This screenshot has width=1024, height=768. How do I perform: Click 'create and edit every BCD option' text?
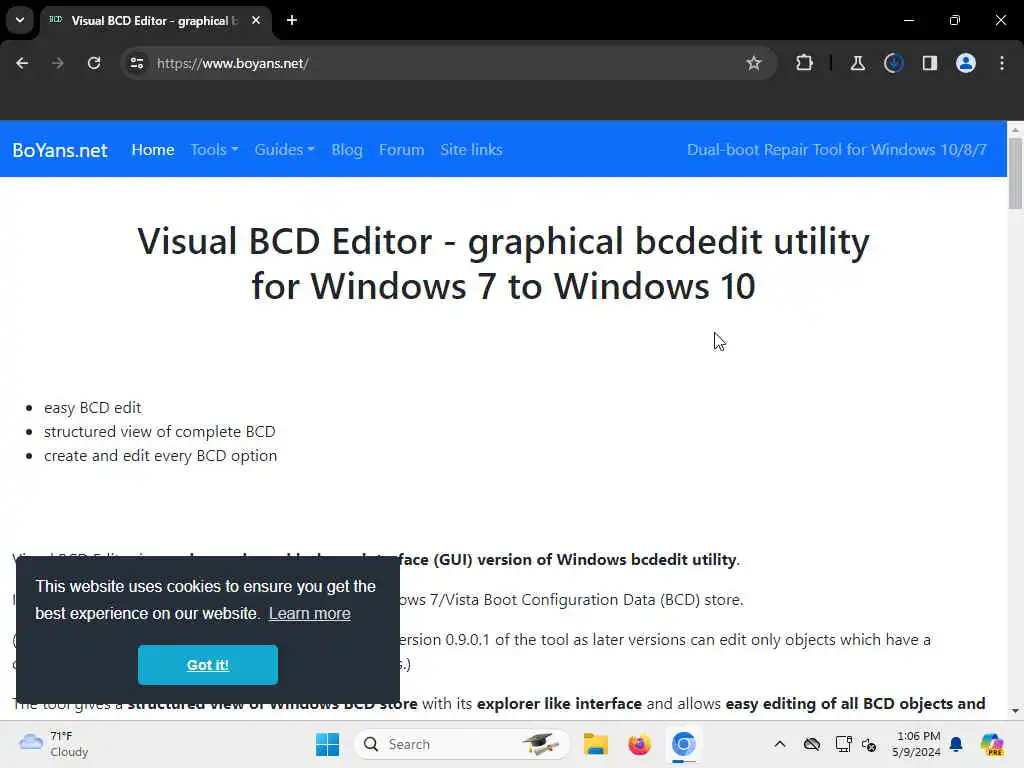pos(161,456)
